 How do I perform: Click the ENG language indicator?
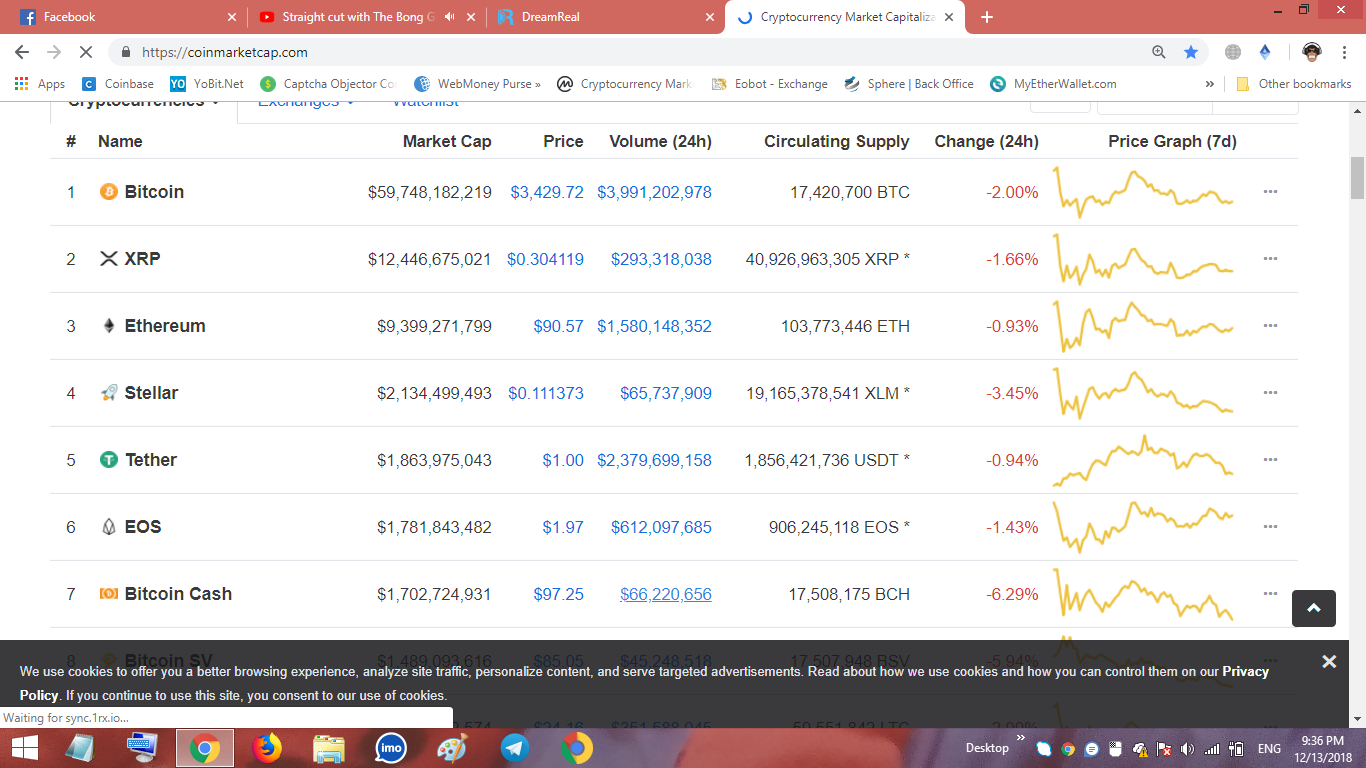click(x=1269, y=749)
